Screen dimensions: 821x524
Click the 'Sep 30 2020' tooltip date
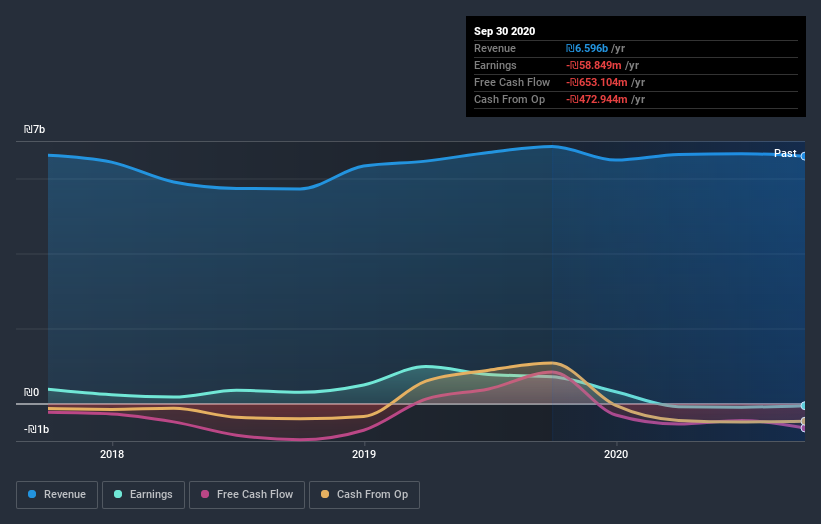[504, 31]
